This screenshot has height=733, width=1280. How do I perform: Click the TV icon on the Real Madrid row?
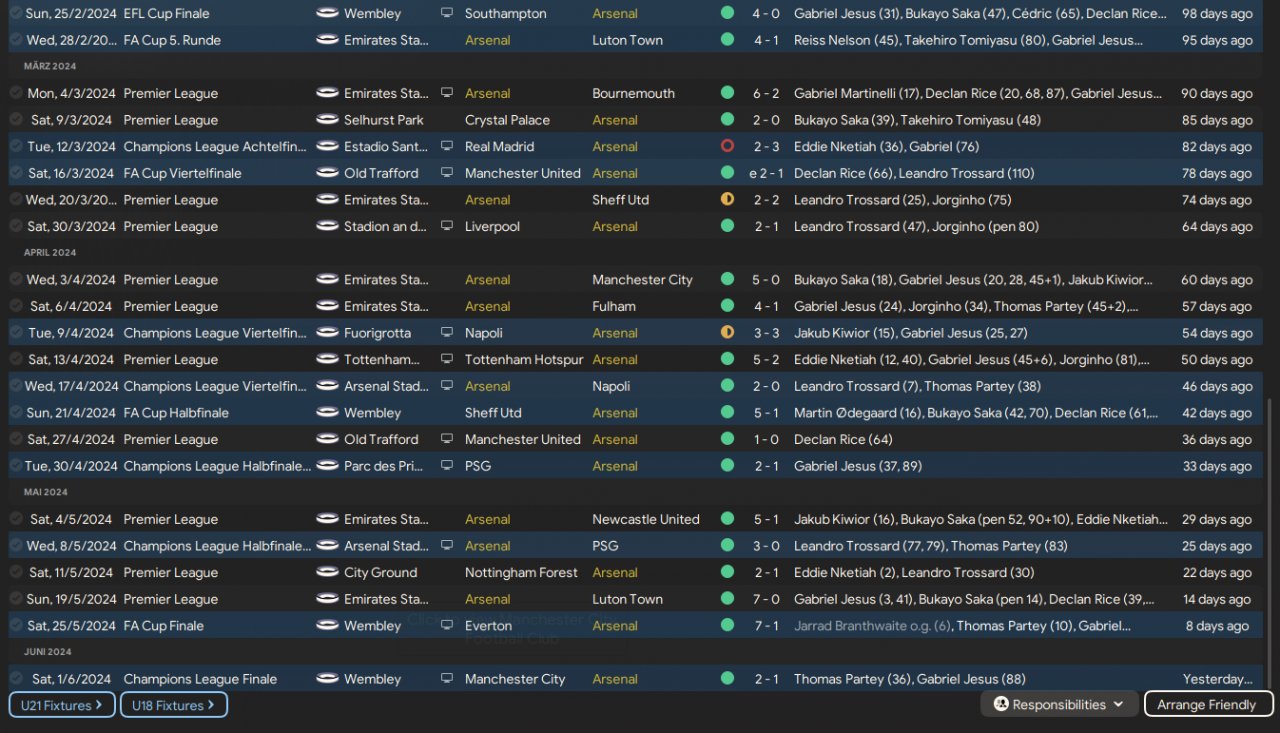click(447, 146)
